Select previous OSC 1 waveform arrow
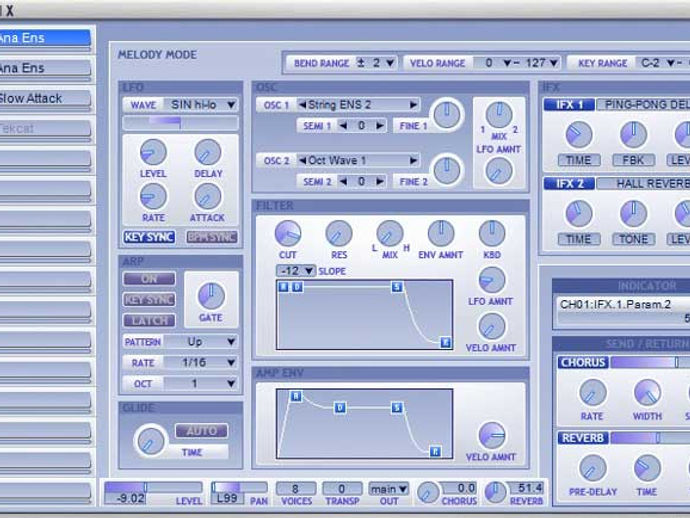Screen dimensions: 690x518 [x=302, y=105]
